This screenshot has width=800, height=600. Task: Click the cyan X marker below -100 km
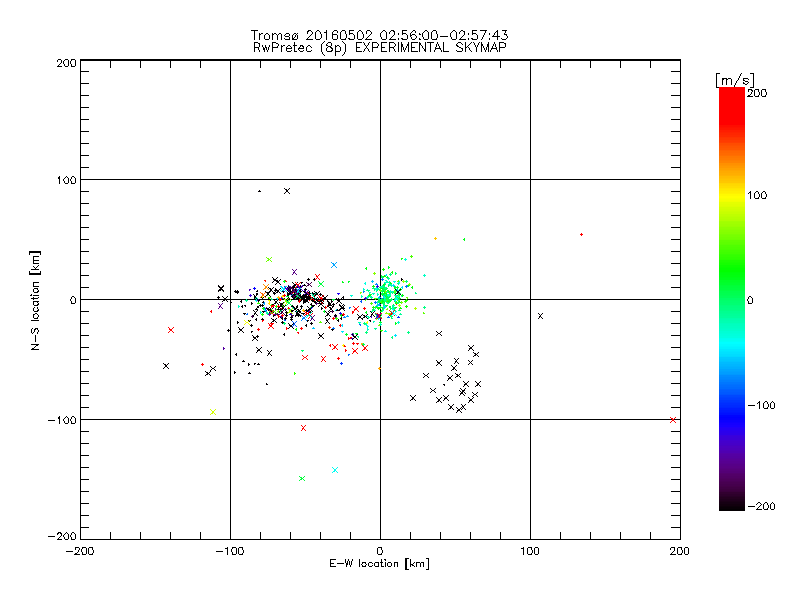[x=335, y=470]
